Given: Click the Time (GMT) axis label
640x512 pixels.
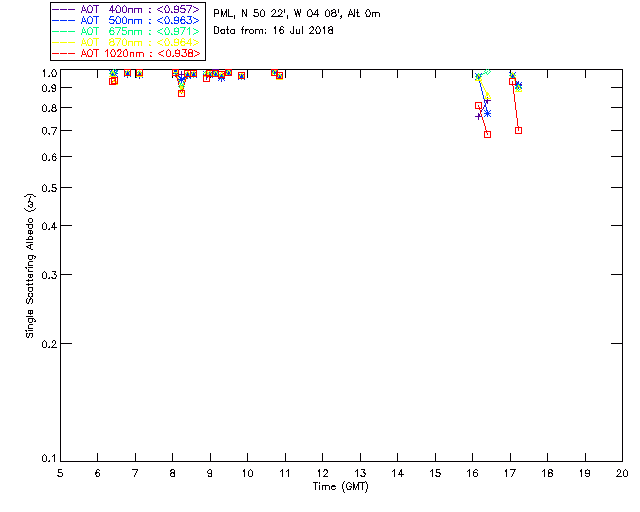Looking at the screenshot, I should click(x=340, y=487).
